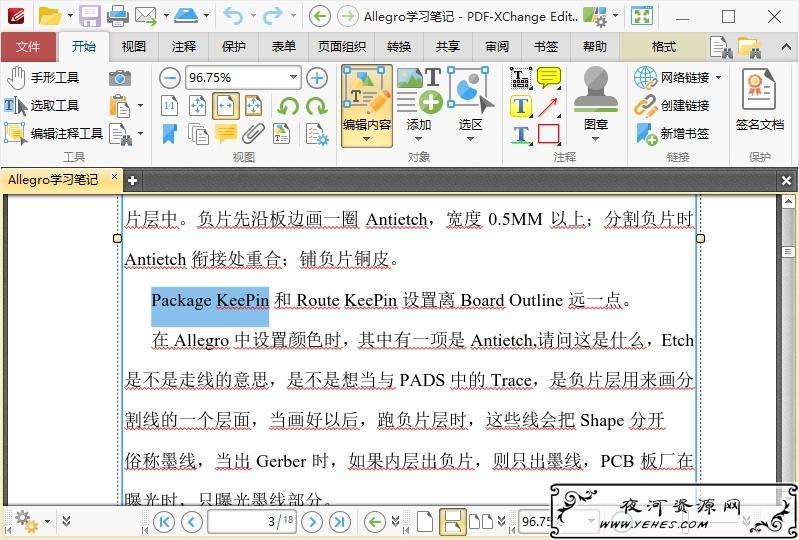The image size is (799, 540).
Task: Click the Fit Page icon
Action: [198, 106]
